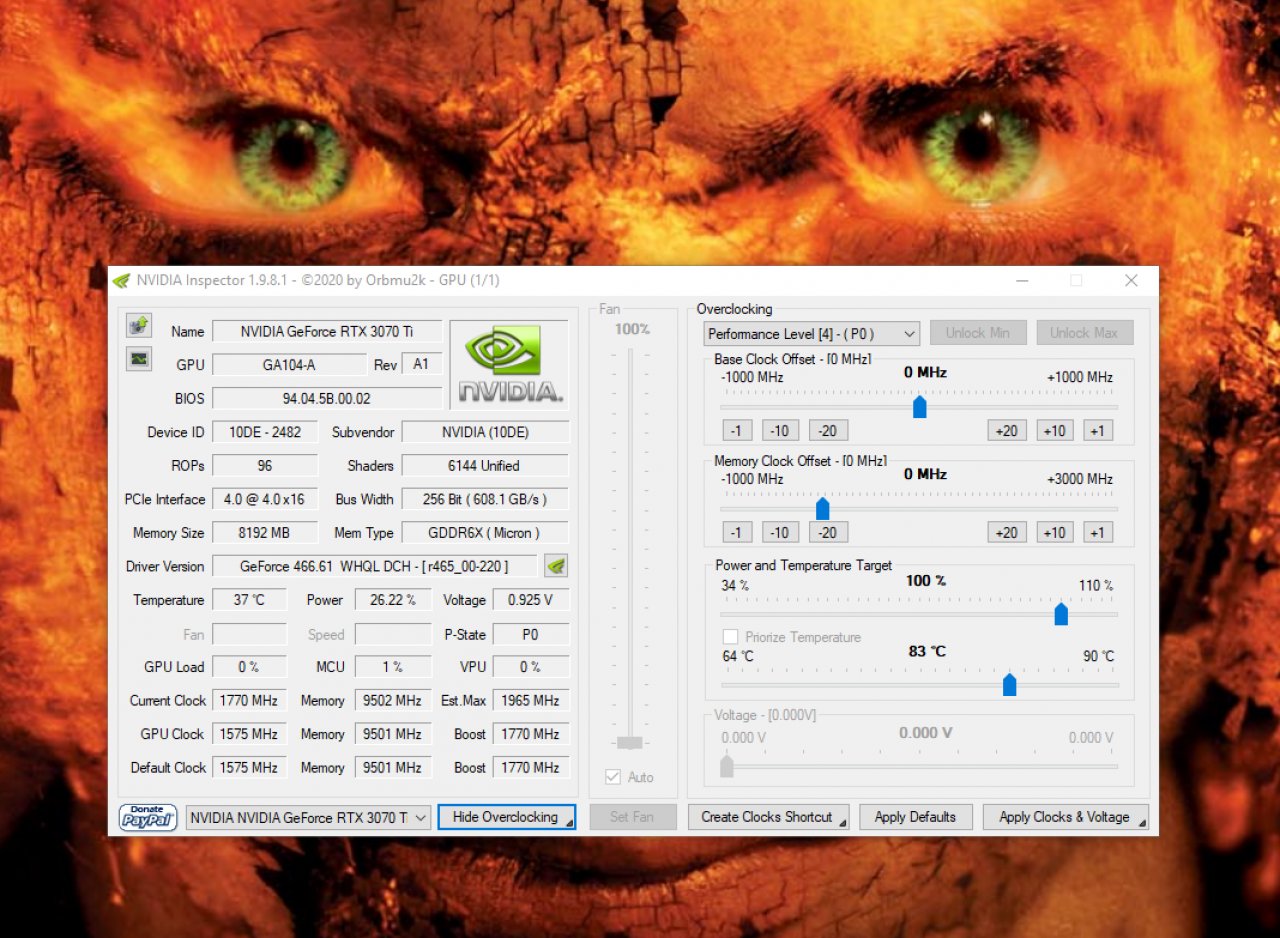The image size is (1280, 938).
Task: Open driver profile settings icon next to Driver Version
Action: pyautogui.click(x=556, y=566)
